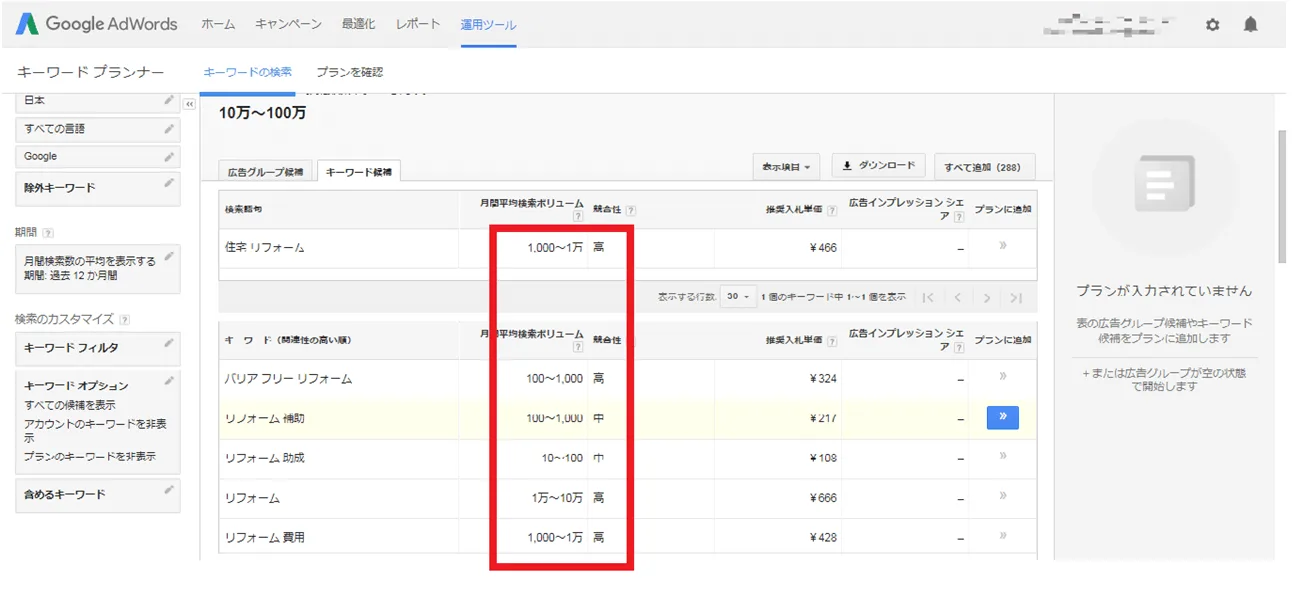The width and height of the screenshot is (1292, 591).
Task: Open the 表示項目 columns dropdown
Action: (x=787, y=166)
